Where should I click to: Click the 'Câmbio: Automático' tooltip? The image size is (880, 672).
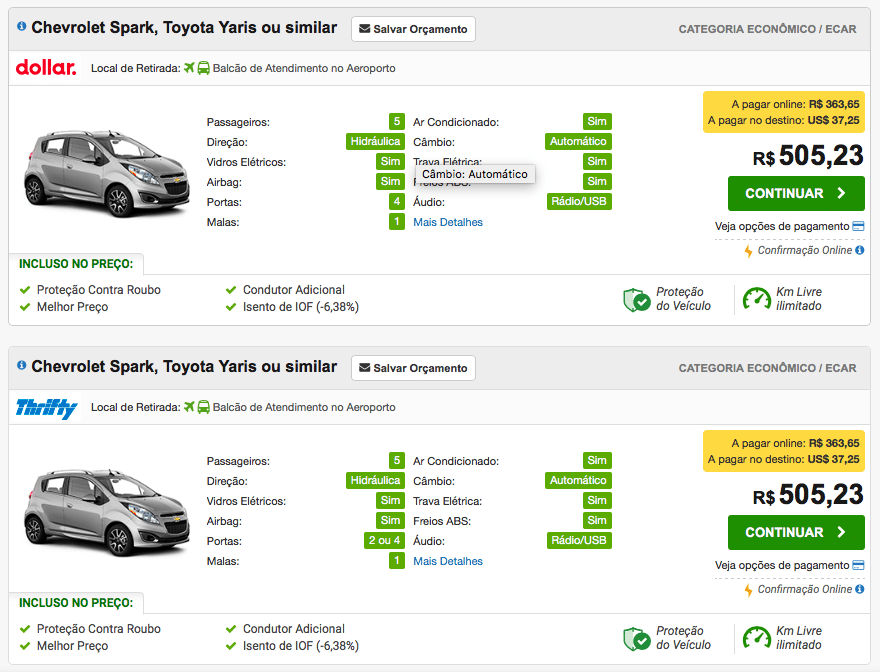tap(475, 174)
